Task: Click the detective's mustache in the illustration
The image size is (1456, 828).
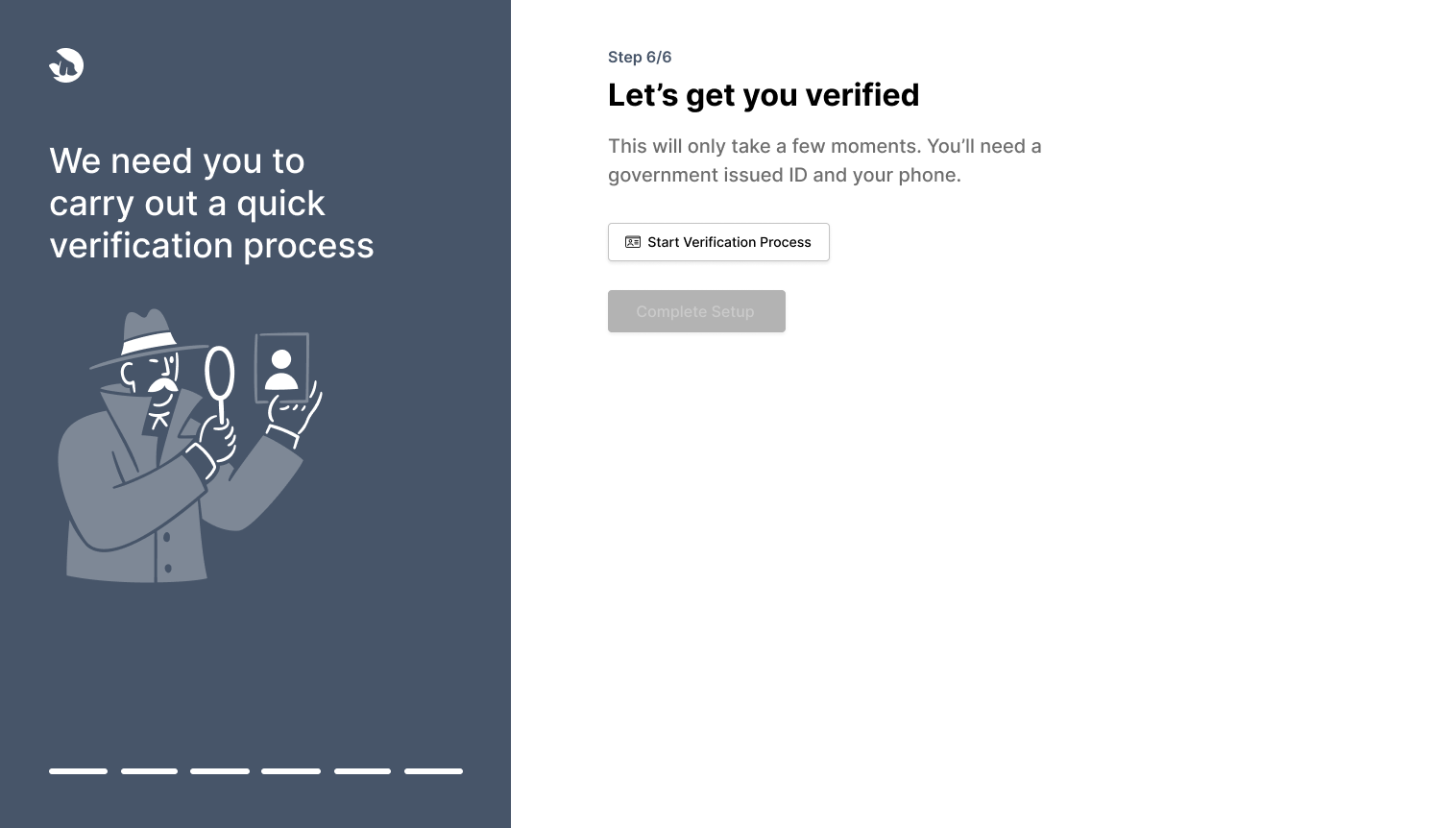Action: (163, 387)
